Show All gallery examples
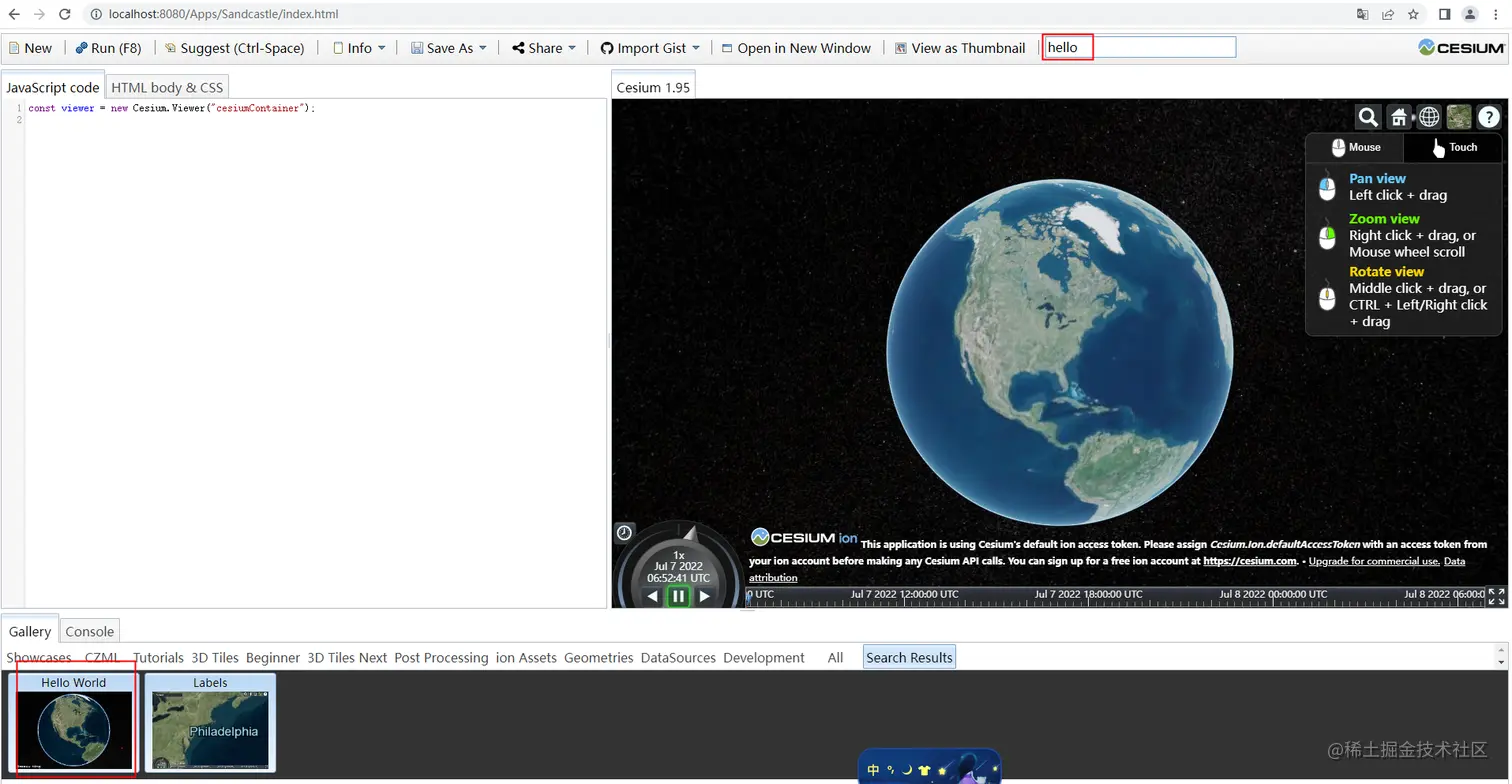The height and width of the screenshot is (784, 1512). [835, 657]
